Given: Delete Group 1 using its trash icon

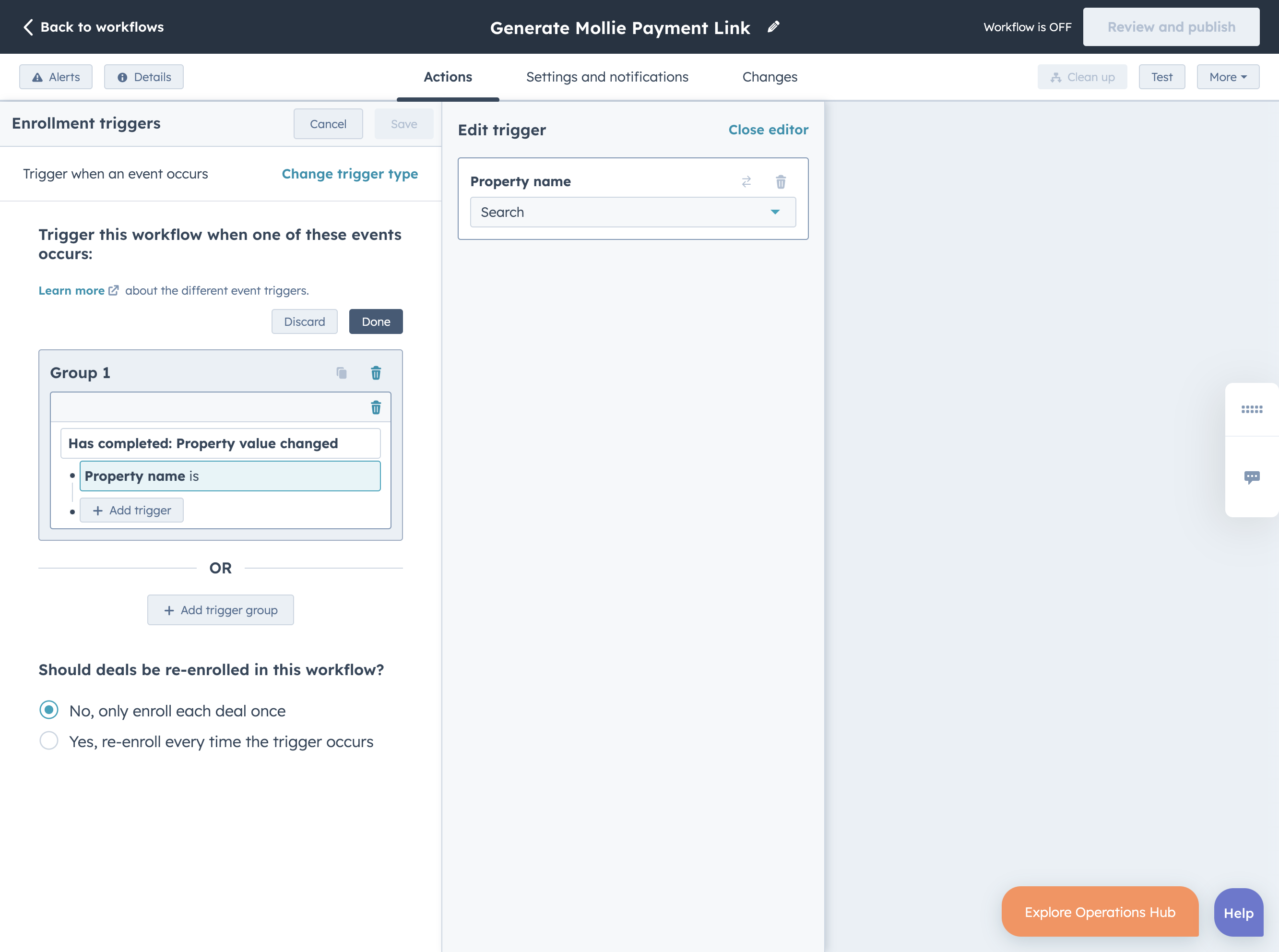Looking at the screenshot, I should coord(376,373).
